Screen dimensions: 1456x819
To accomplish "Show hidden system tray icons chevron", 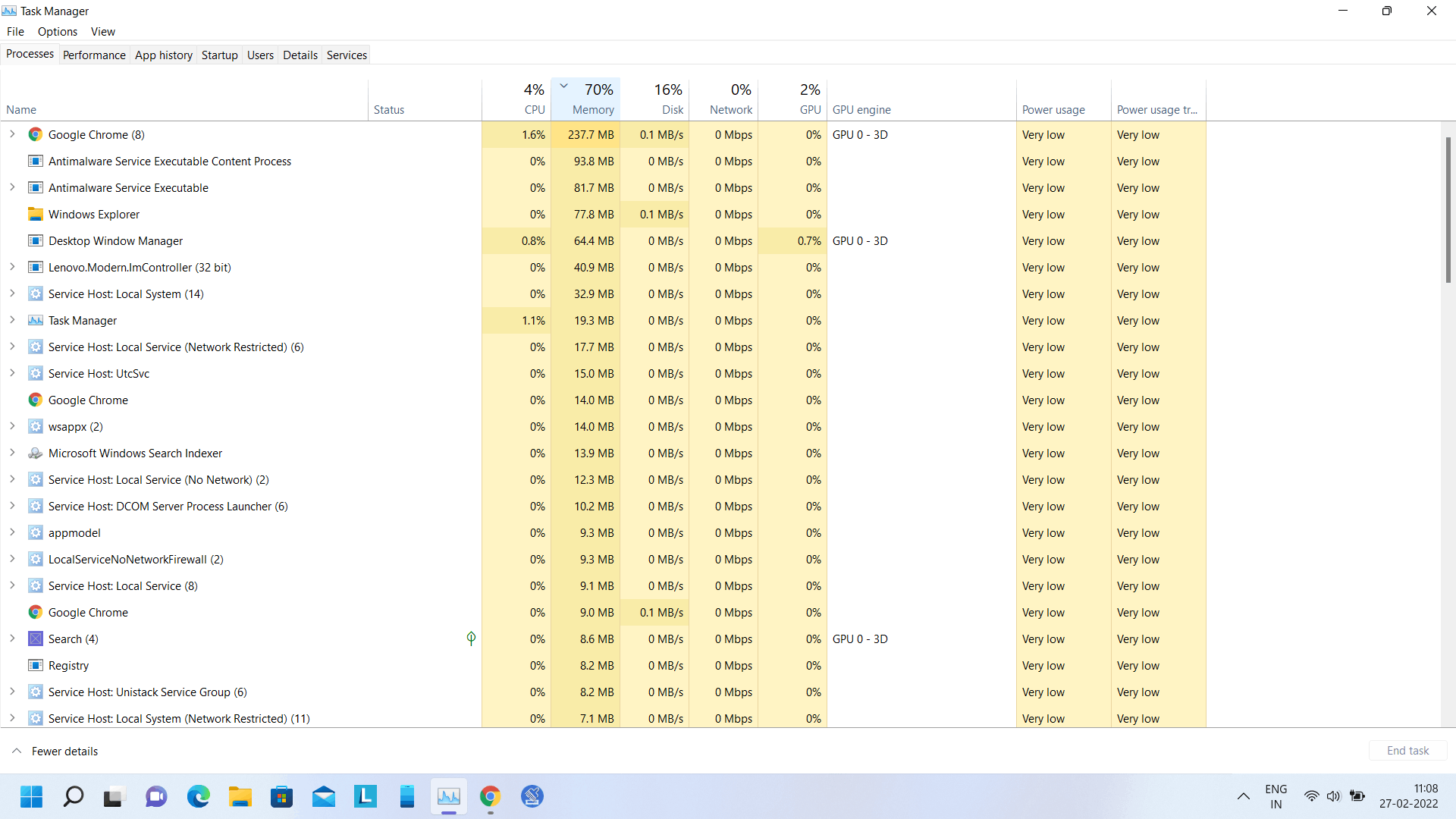I will pyautogui.click(x=1244, y=796).
